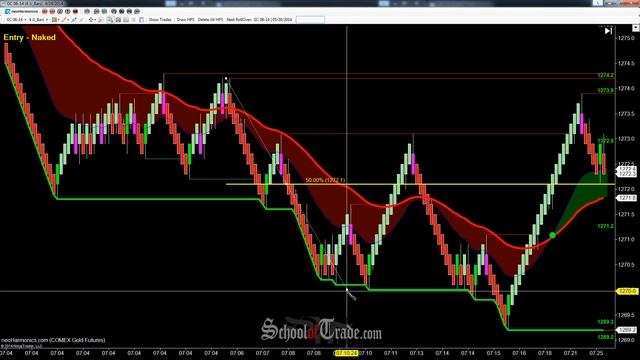The height and width of the screenshot is (360, 640).
Task: Click the green dot marker on the moving average
Action: [552, 235]
